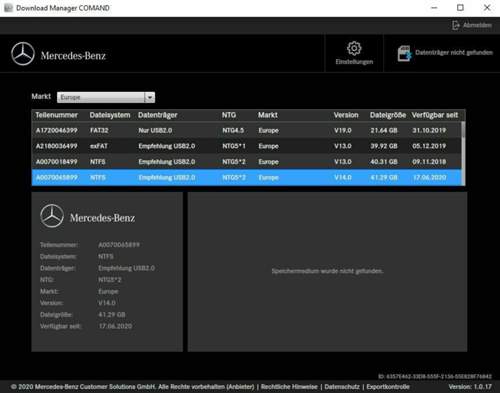Click the date 09.11.2018 cell
This screenshot has width=500, height=393.
click(429, 162)
